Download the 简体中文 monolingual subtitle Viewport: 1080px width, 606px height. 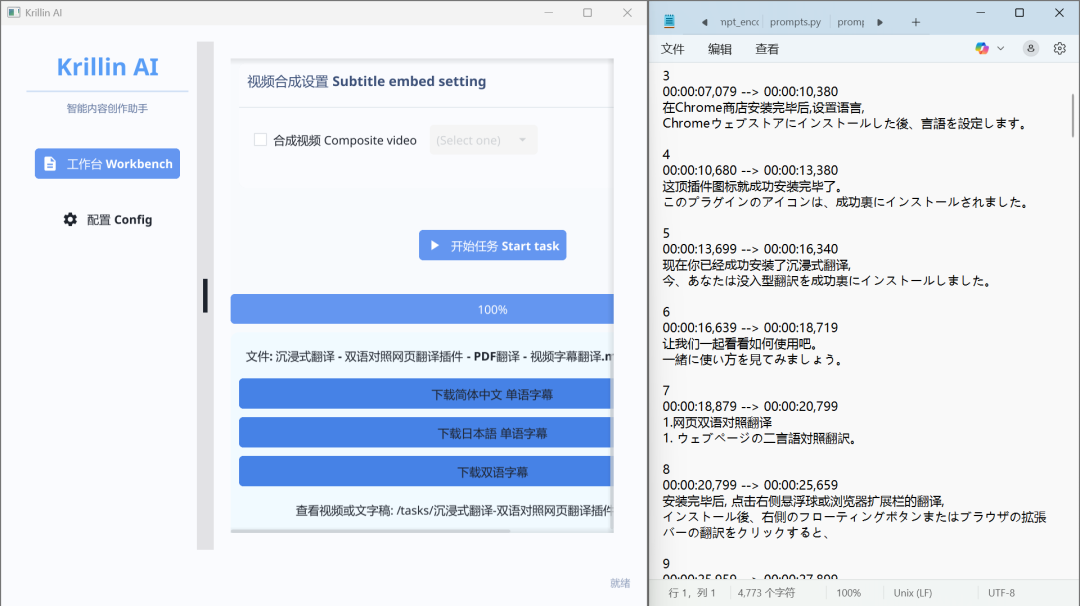(x=425, y=394)
